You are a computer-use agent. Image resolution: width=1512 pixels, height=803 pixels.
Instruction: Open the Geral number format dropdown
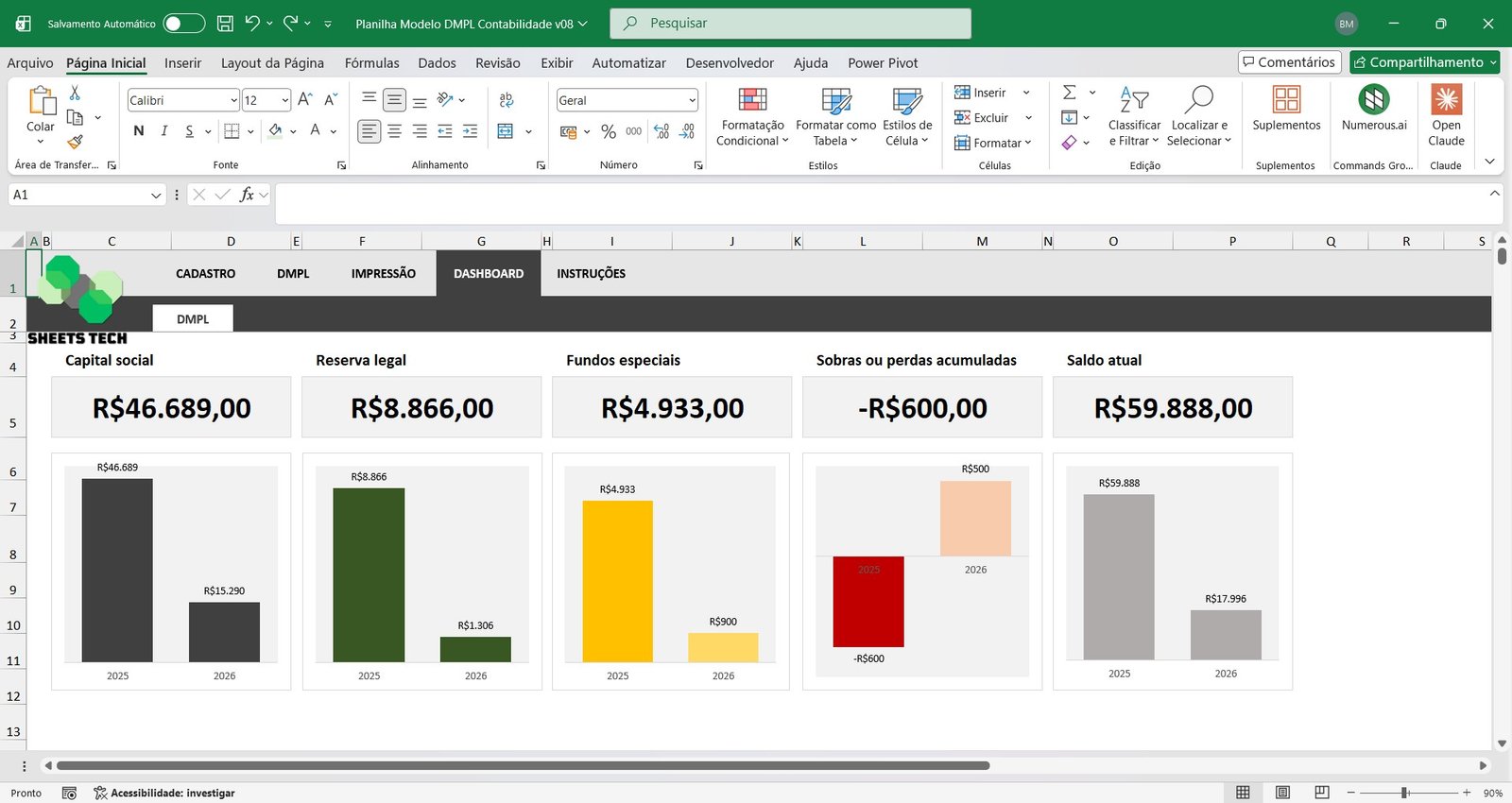[692, 100]
